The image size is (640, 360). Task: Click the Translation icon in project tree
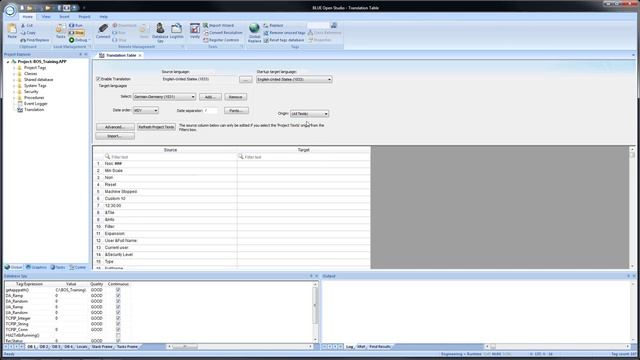(x=20, y=110)
